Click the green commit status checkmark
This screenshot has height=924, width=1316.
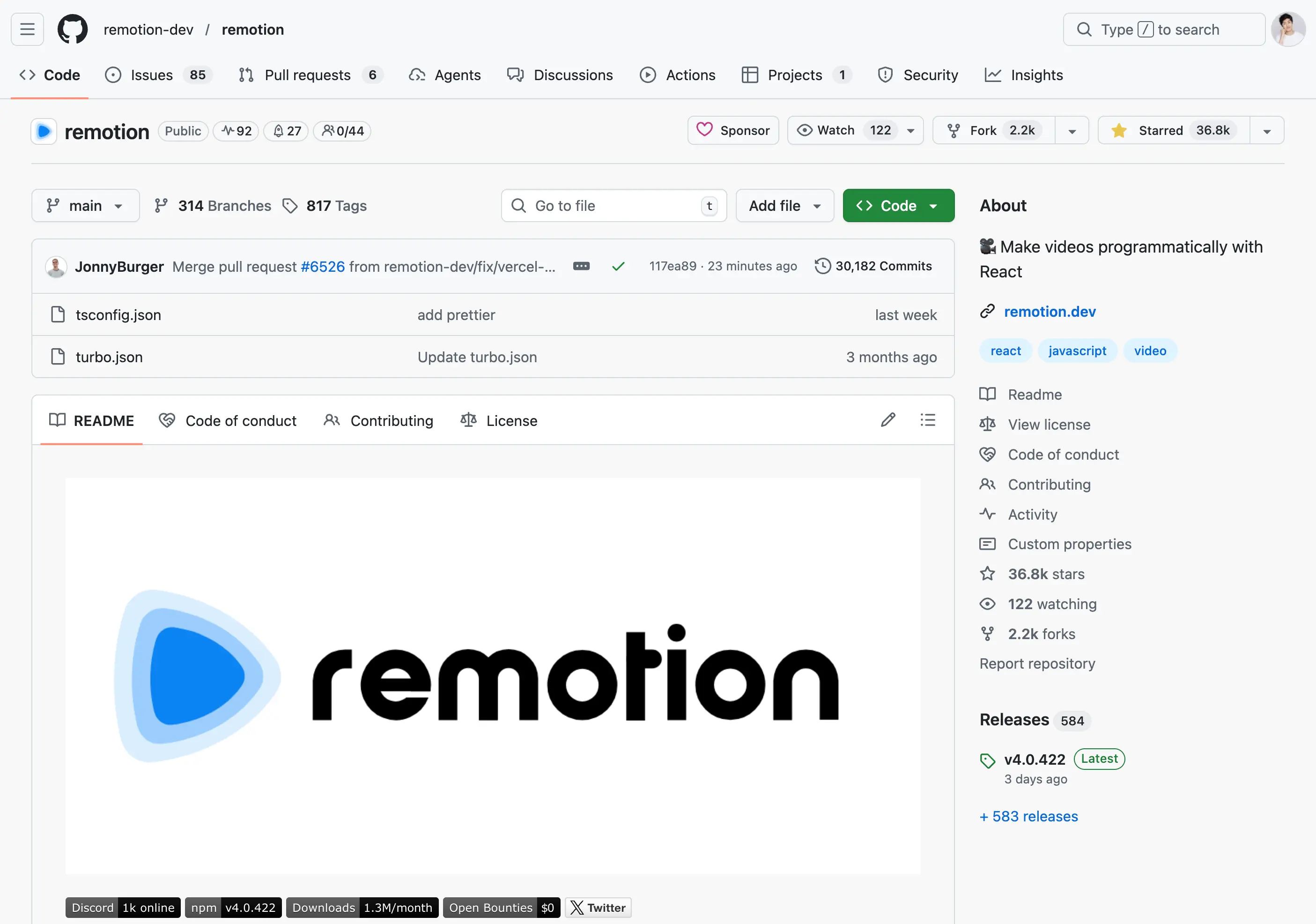[x=618, y=266]
